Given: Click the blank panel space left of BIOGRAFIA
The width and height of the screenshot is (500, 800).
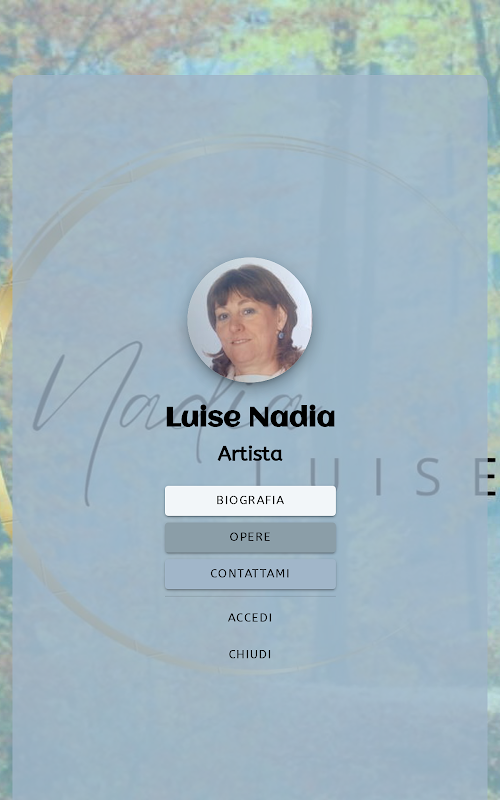Looking at the screenshot, I should [88, 536].
